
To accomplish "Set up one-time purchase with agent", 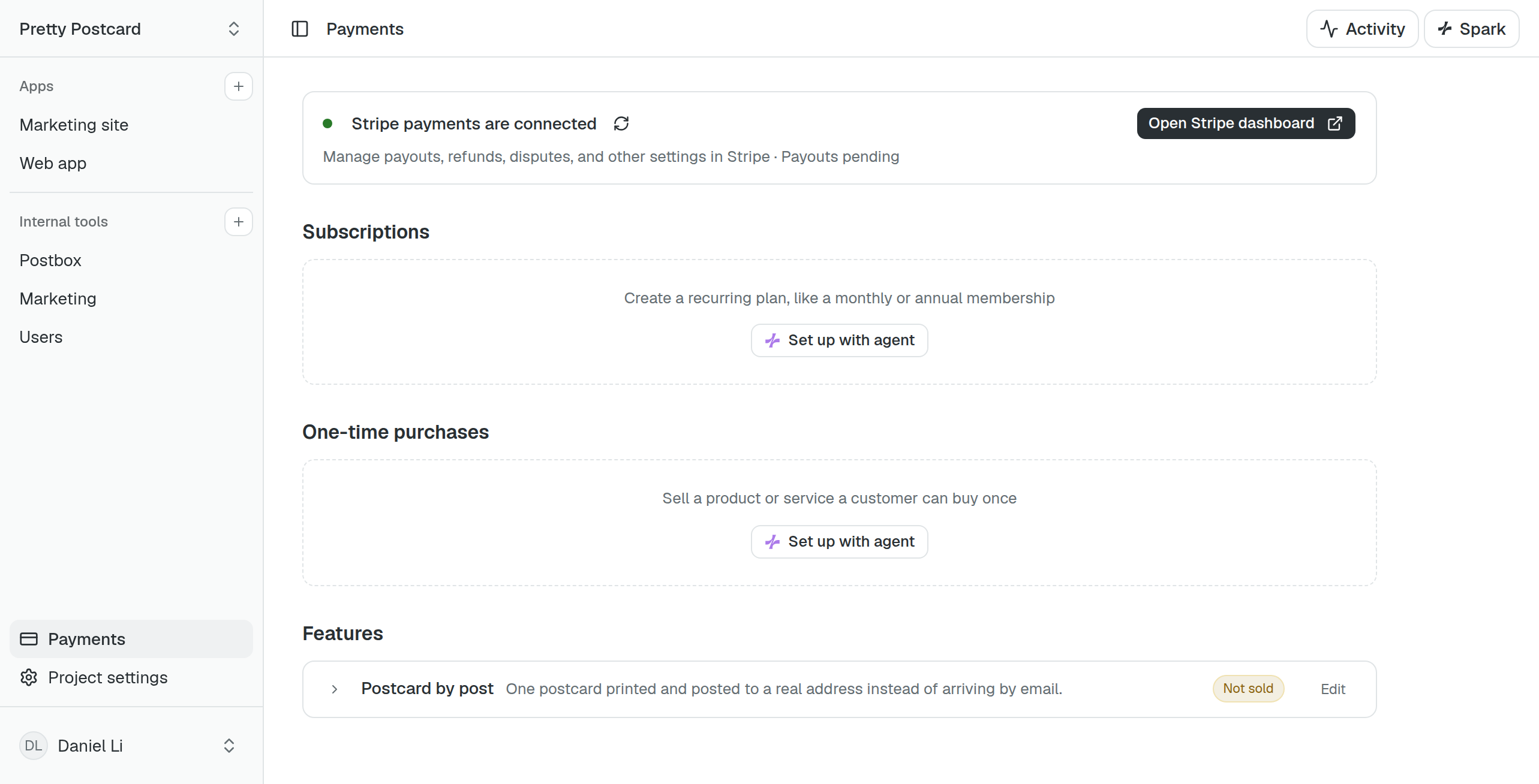I will (x=839, y=542).
